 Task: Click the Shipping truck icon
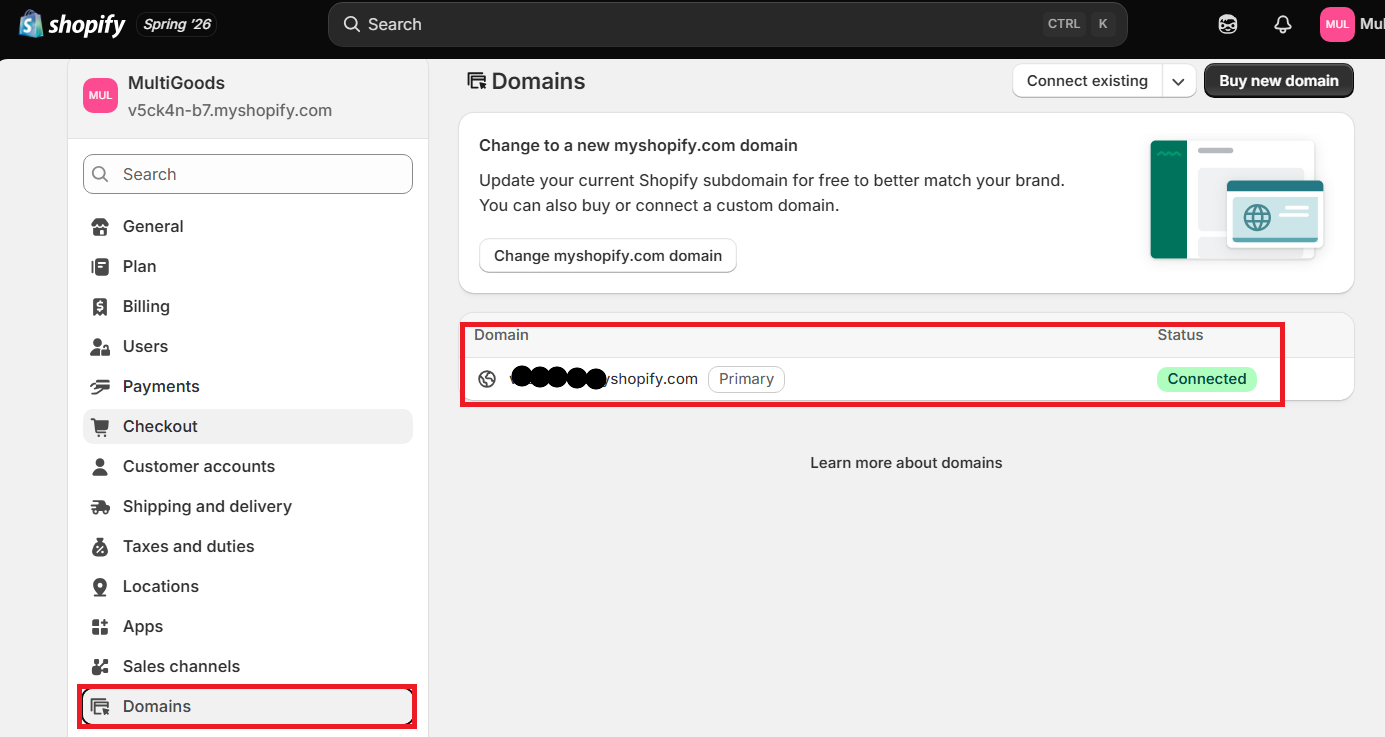tap(100, 507)
